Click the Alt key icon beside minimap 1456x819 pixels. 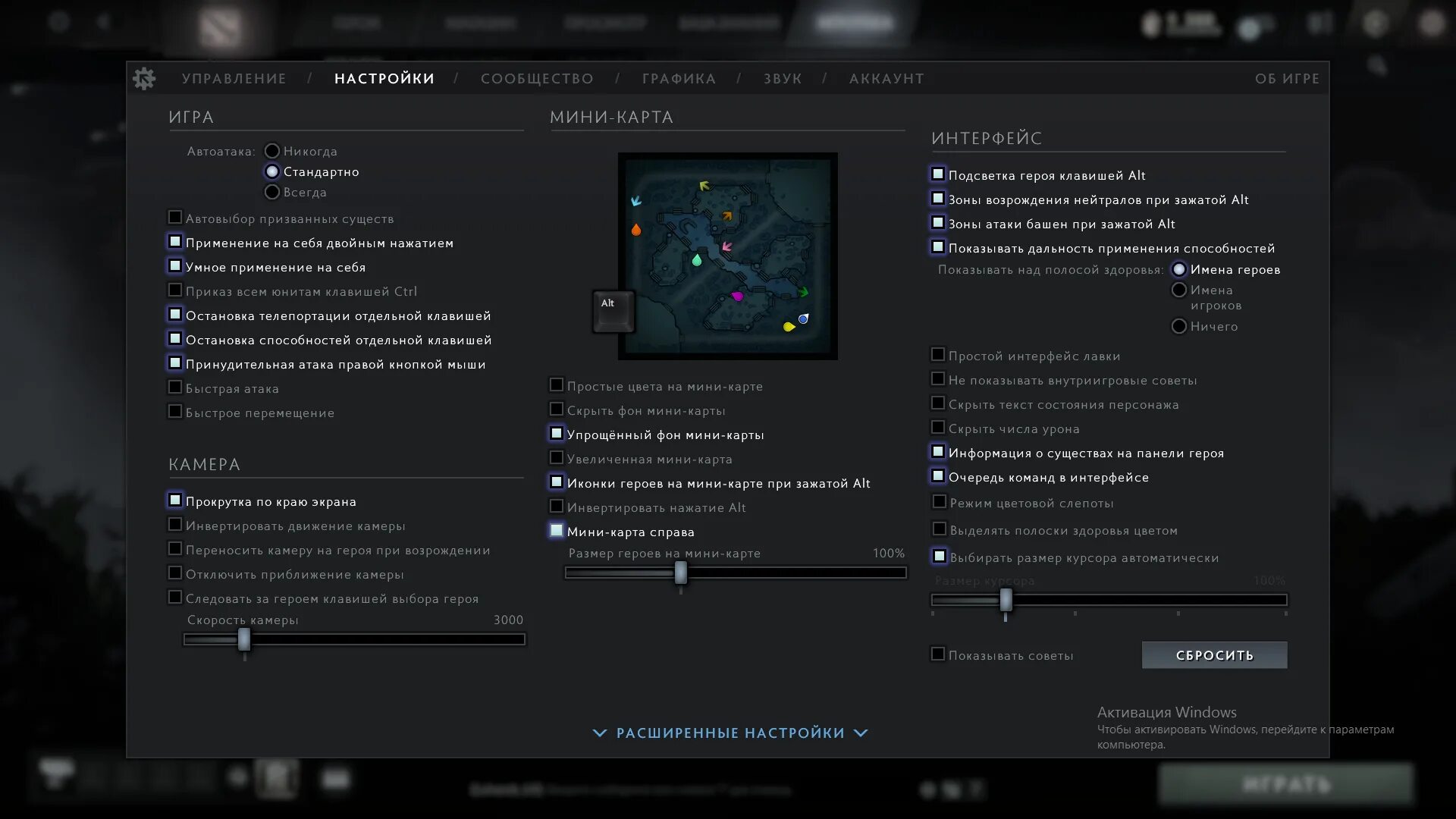tap(613, 311)
